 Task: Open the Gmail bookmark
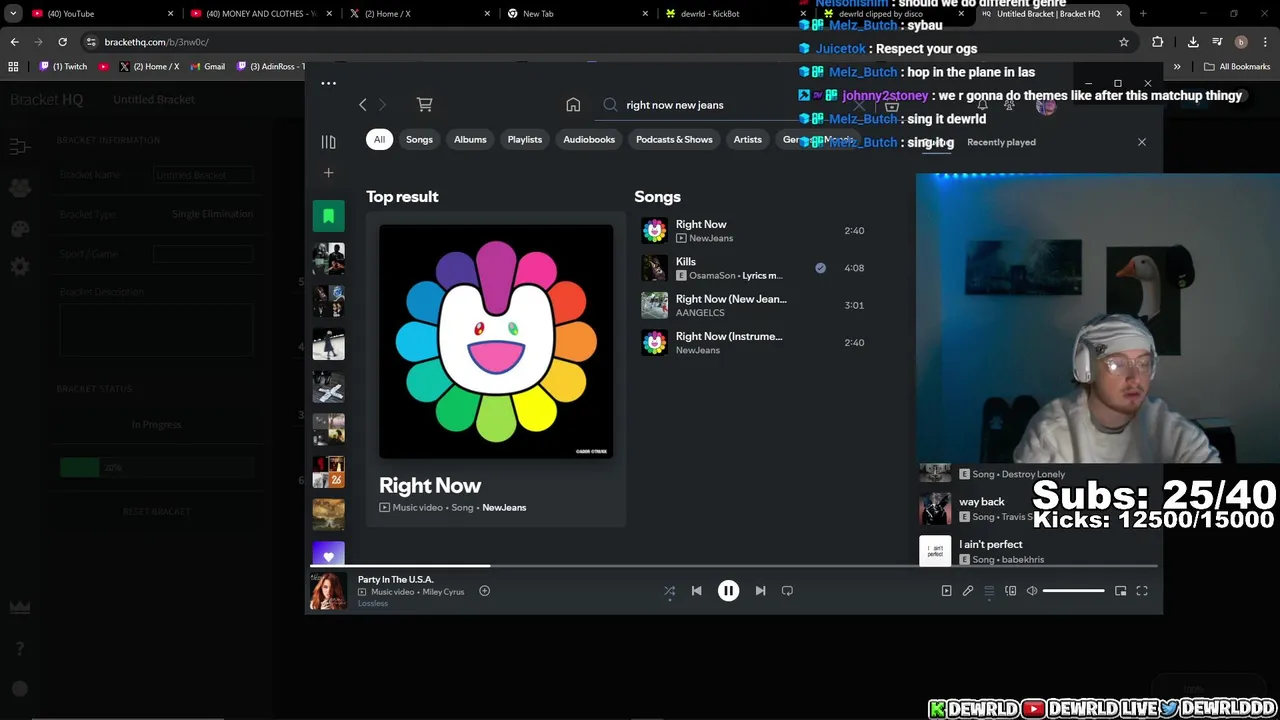[x=208, y=67]
